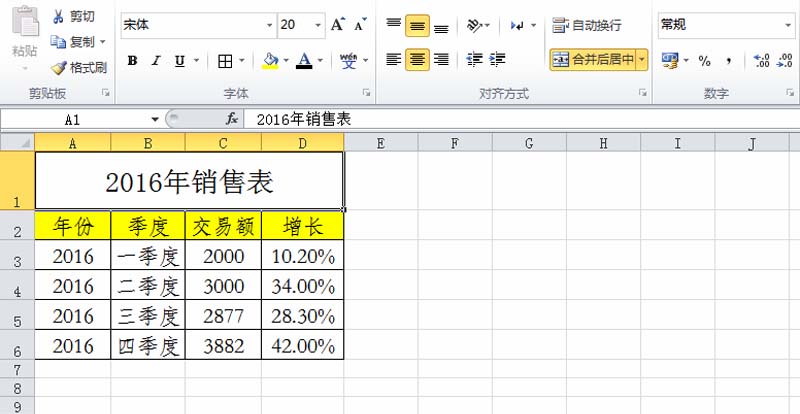Open the Alignment (对齐方式) dialog launcher
Screen dimensions: 800x414
tap(643, 92)
